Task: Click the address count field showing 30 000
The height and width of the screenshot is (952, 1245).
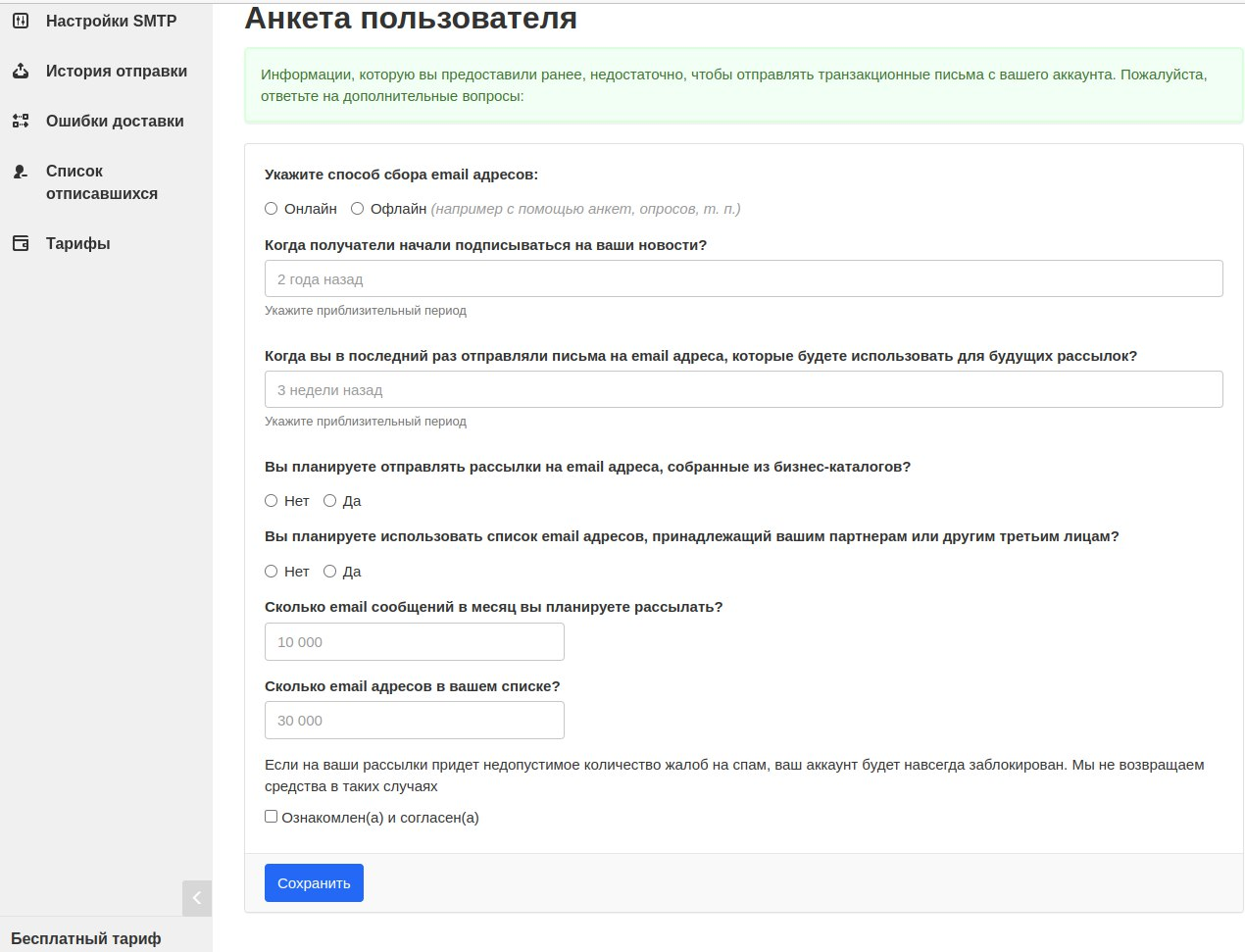Action: point(415,720)
